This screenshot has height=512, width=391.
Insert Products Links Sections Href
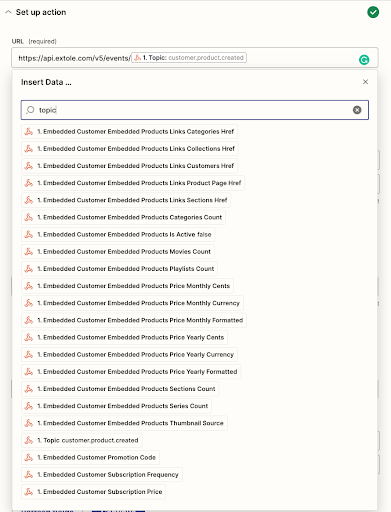click(126, 200)
